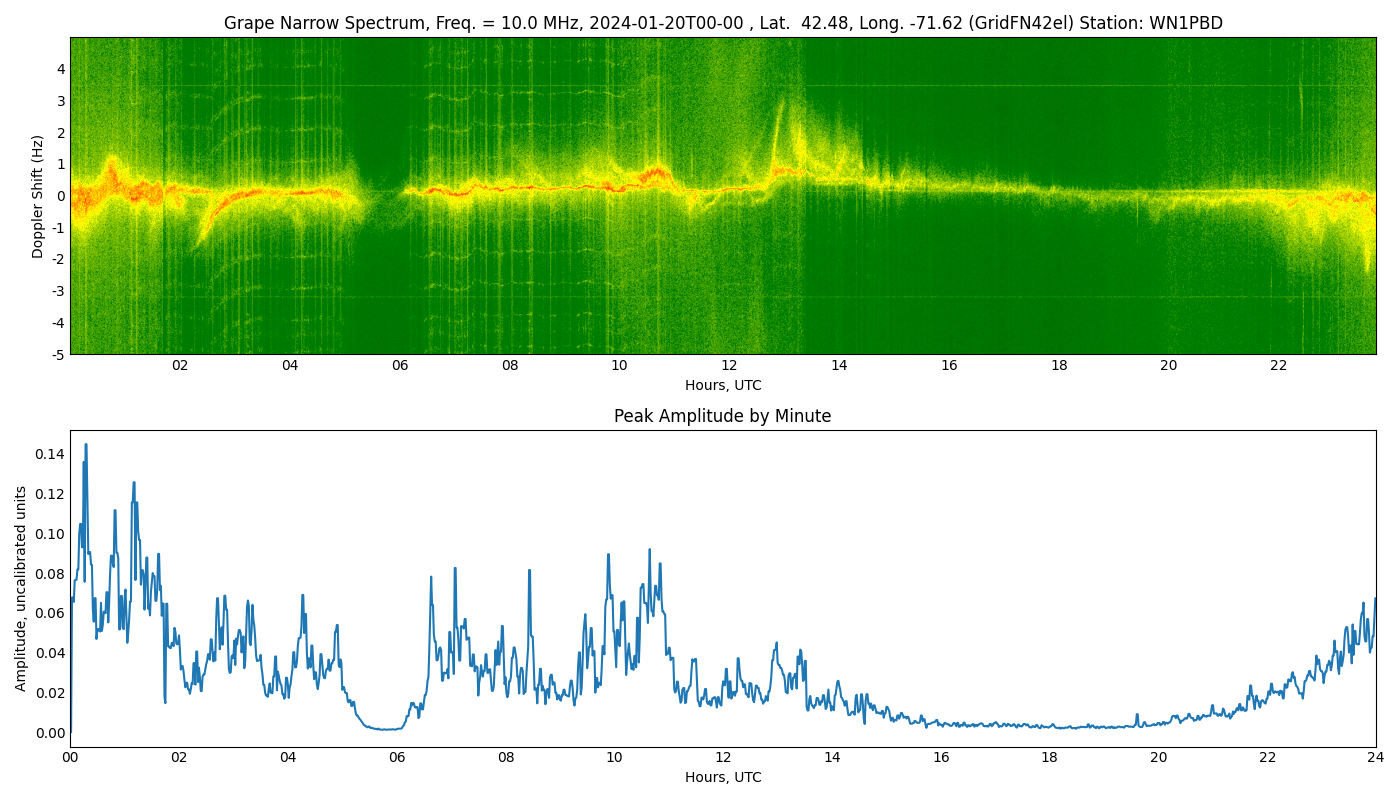
Task: Click the Grape Narrow Spectrum chart title
Action: tap(722, 23)
